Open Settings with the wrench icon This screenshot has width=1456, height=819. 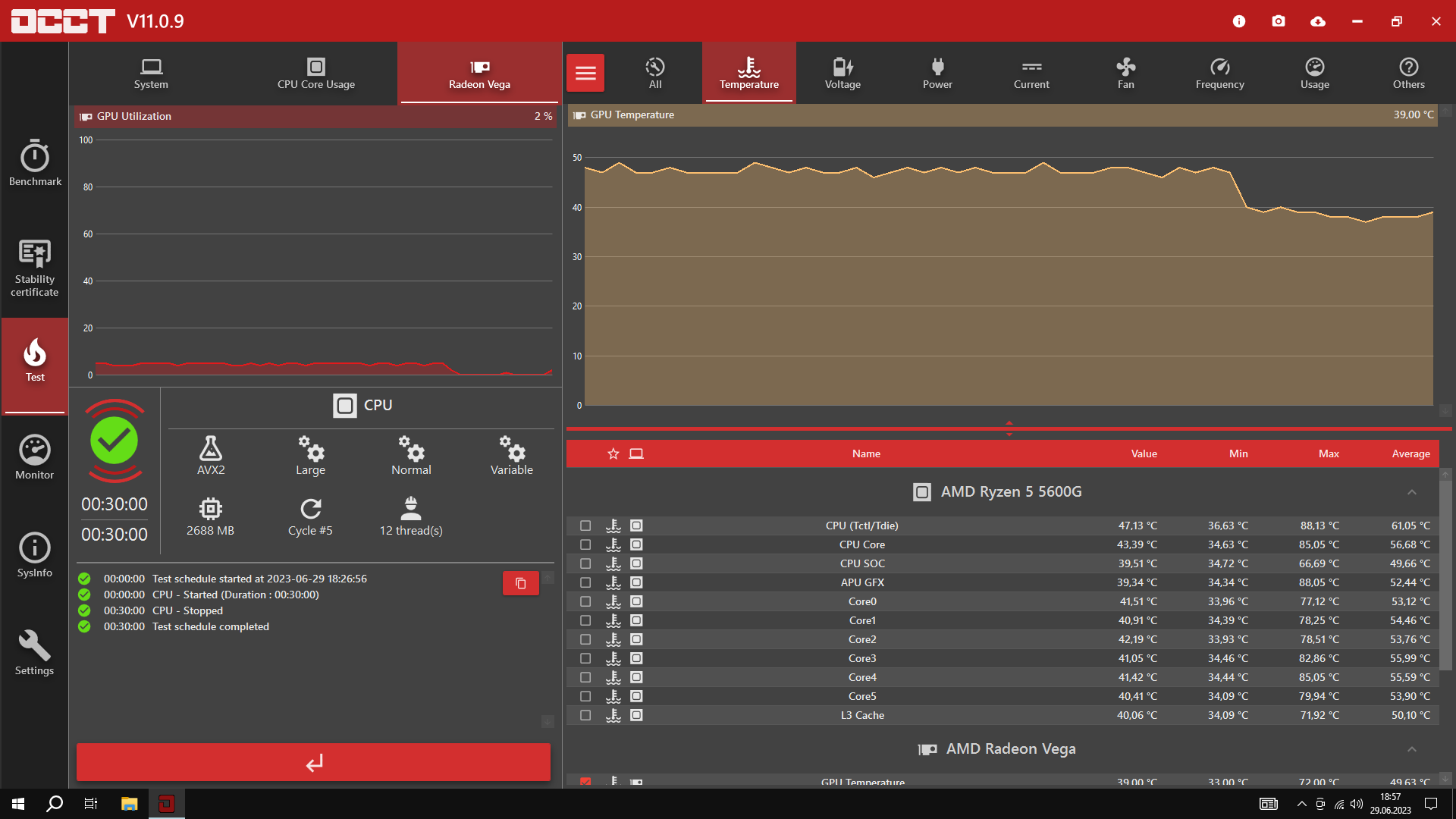pyautogui.click(x=35, y=652)
